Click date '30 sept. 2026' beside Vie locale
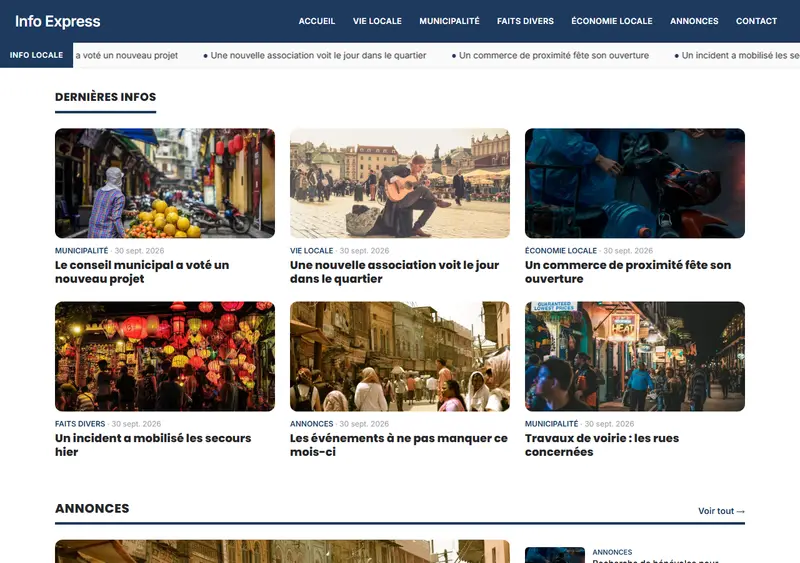The image size is (800, 563). coord(364,251)
